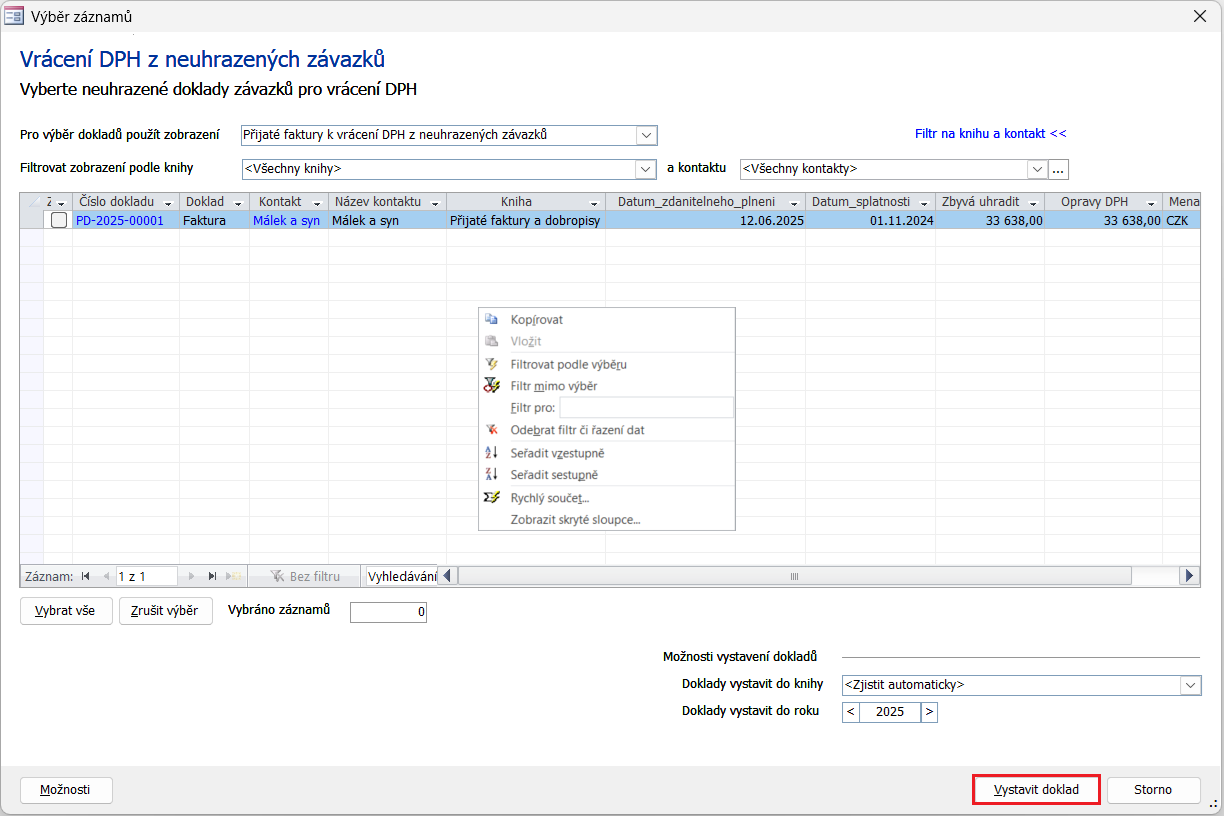The height and width of the screenshot is (816, 1224).
Task: Go to previous record navigation arrow
Action: [x=106, y=576]
